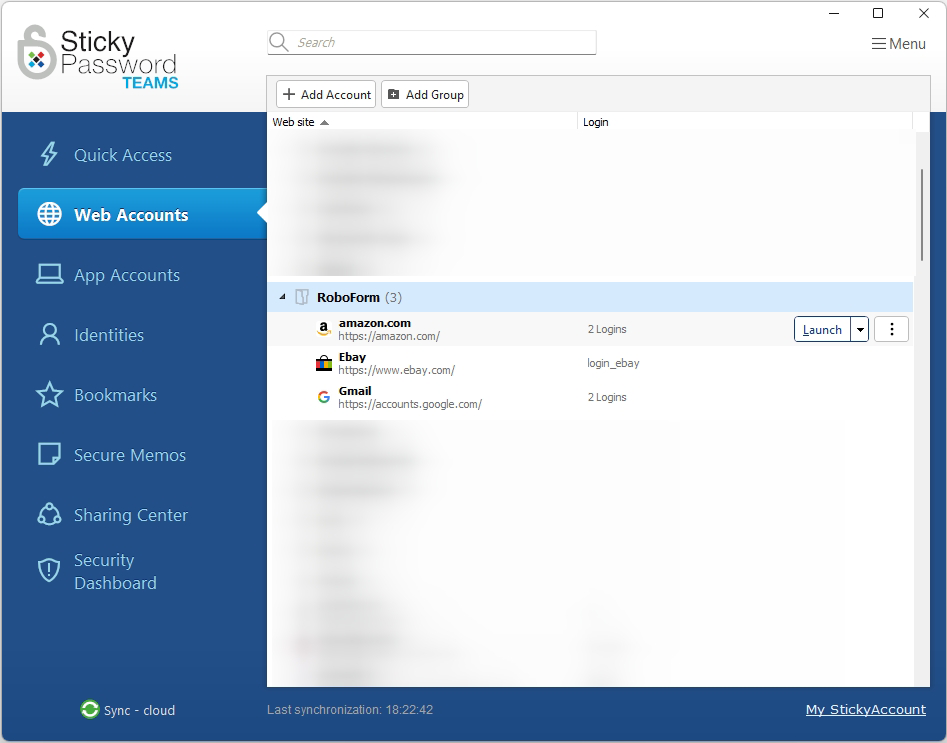Click the Sharing Center icon
This screenshot has width=947, height=743.
pos(50,514)
